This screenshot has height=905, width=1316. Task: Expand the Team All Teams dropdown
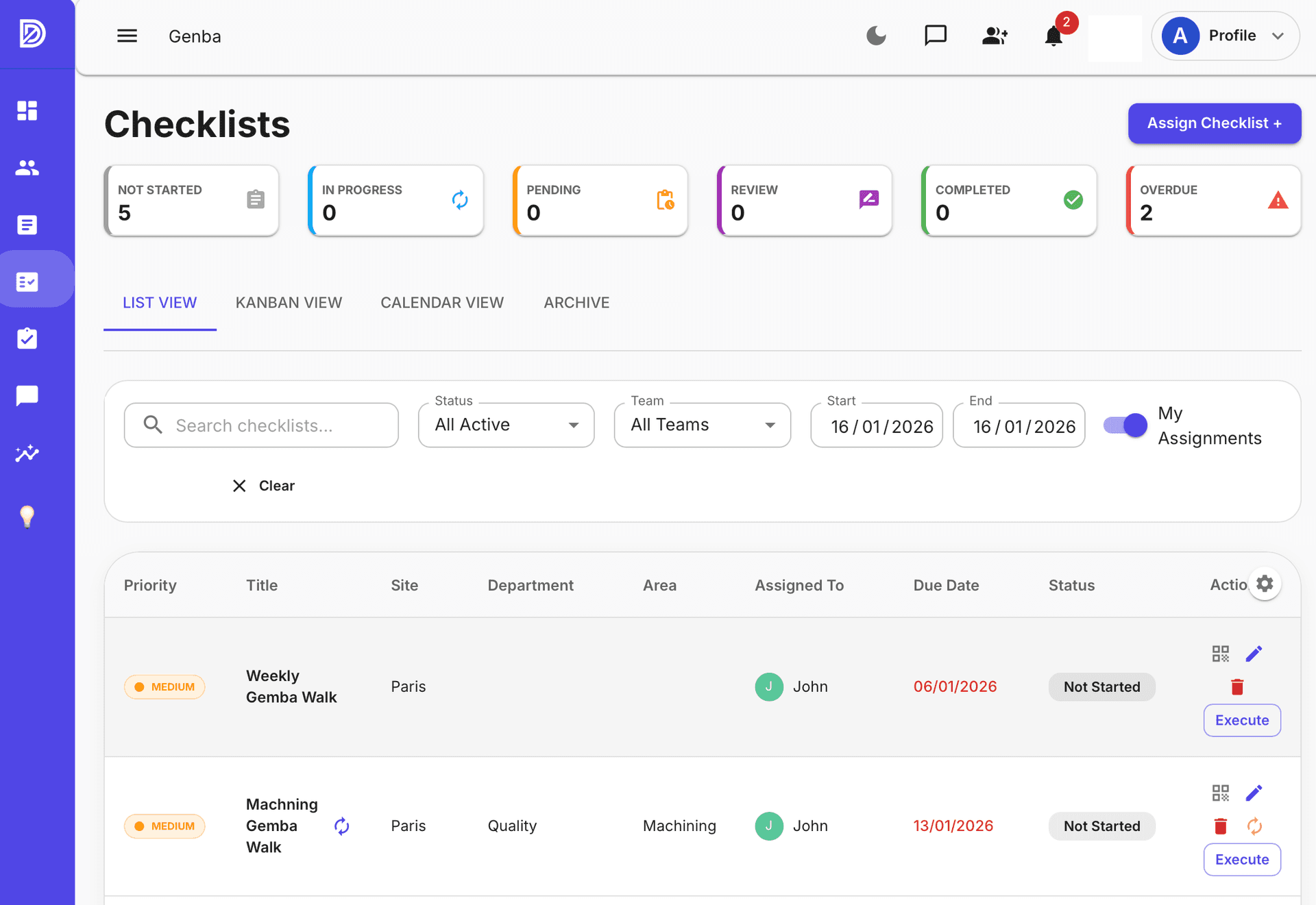point(702,425)
